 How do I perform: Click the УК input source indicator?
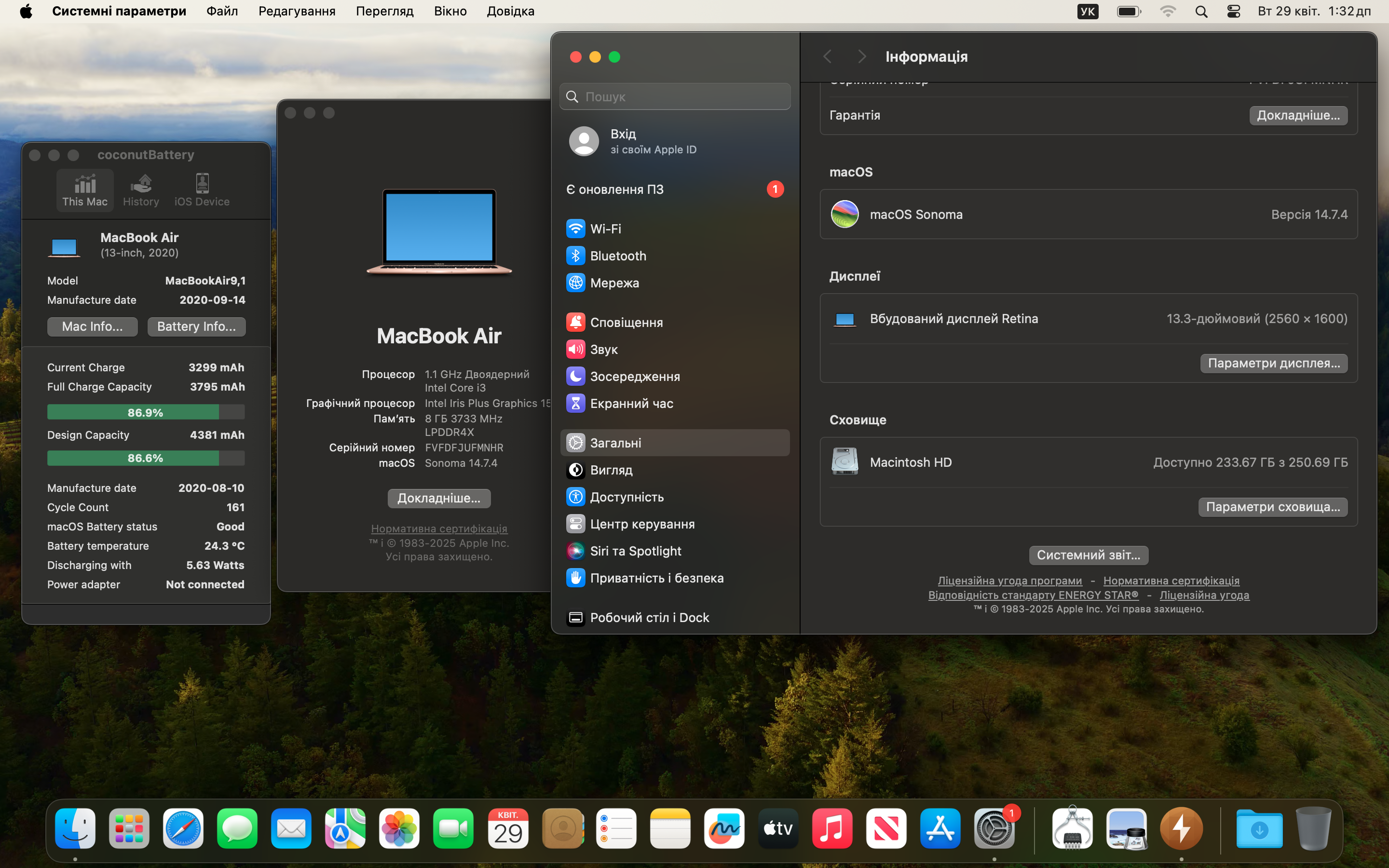tap(1088, 12)
